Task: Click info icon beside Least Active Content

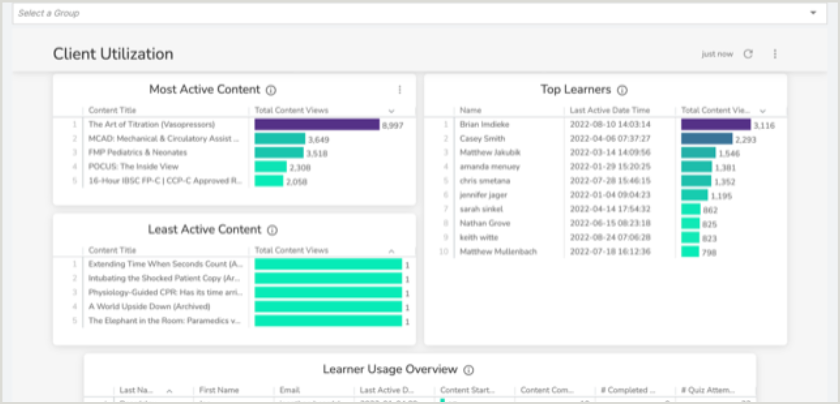Action: point(272,230)
